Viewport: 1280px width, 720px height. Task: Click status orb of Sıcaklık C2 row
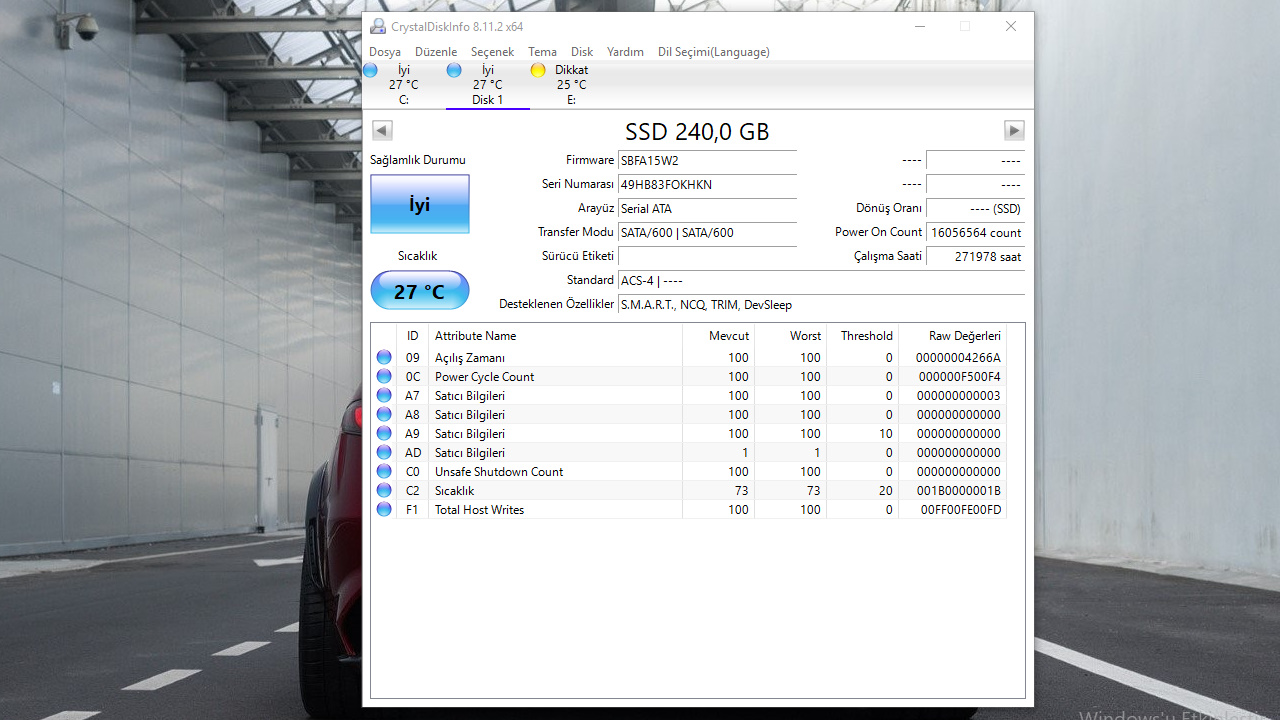coord(384,491)
